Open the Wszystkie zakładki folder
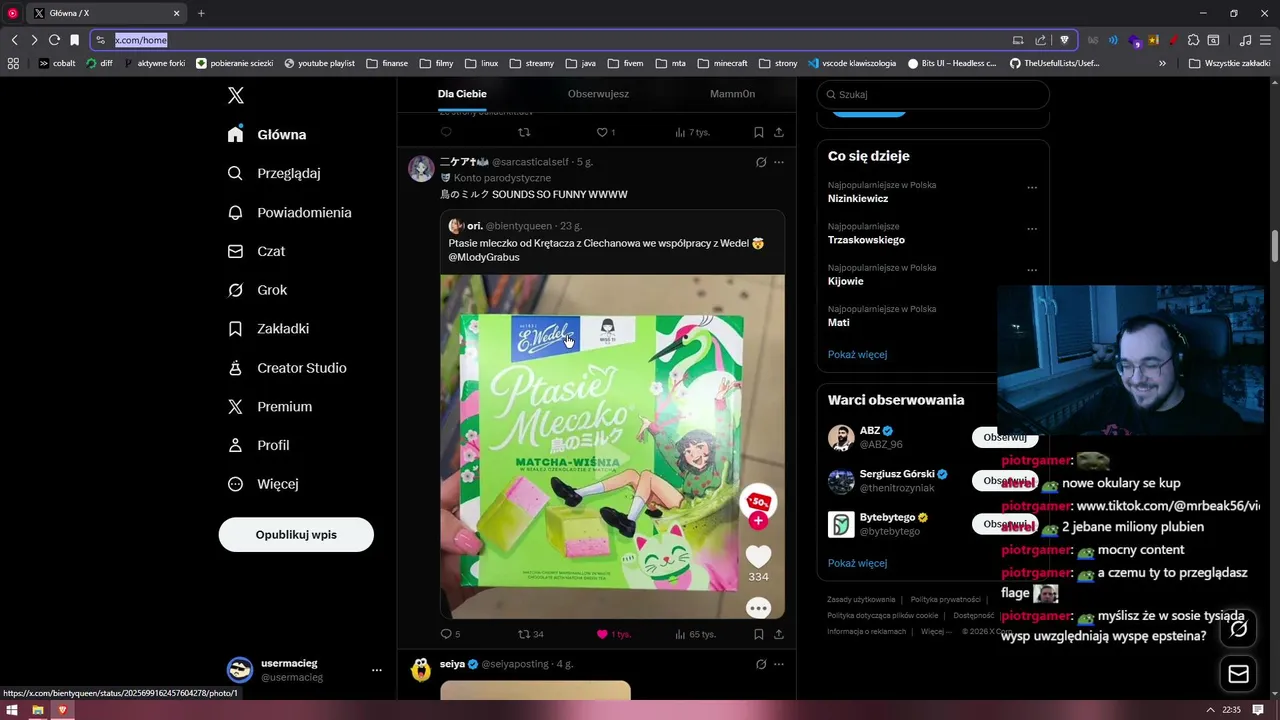This screenshot has height=720, width=1280. click(1230, 63)
